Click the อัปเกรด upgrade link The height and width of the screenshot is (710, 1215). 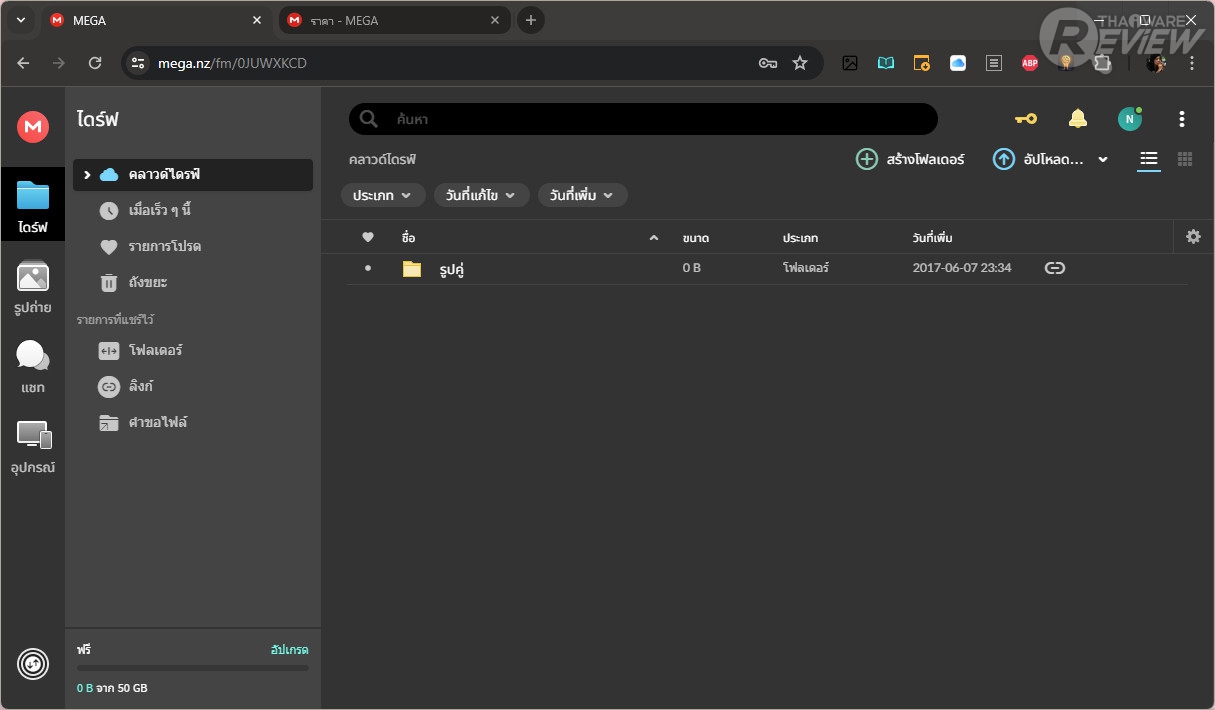[x=289, y=650]
